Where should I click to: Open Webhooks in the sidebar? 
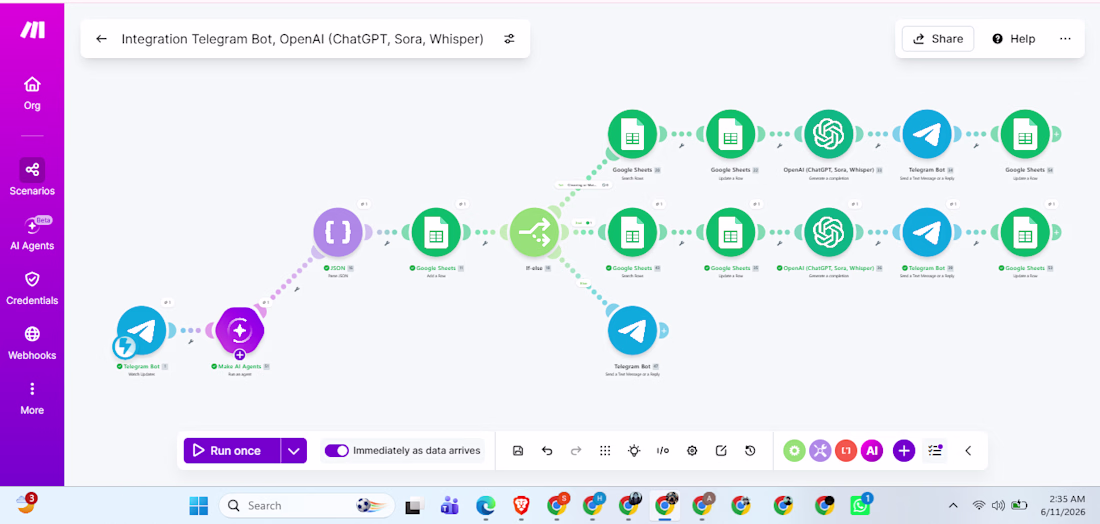tap(32, 343)
